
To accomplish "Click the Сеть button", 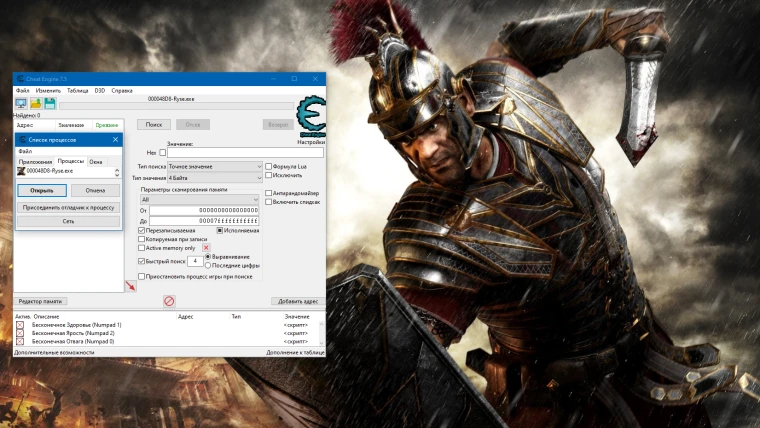I will [68, 222].
